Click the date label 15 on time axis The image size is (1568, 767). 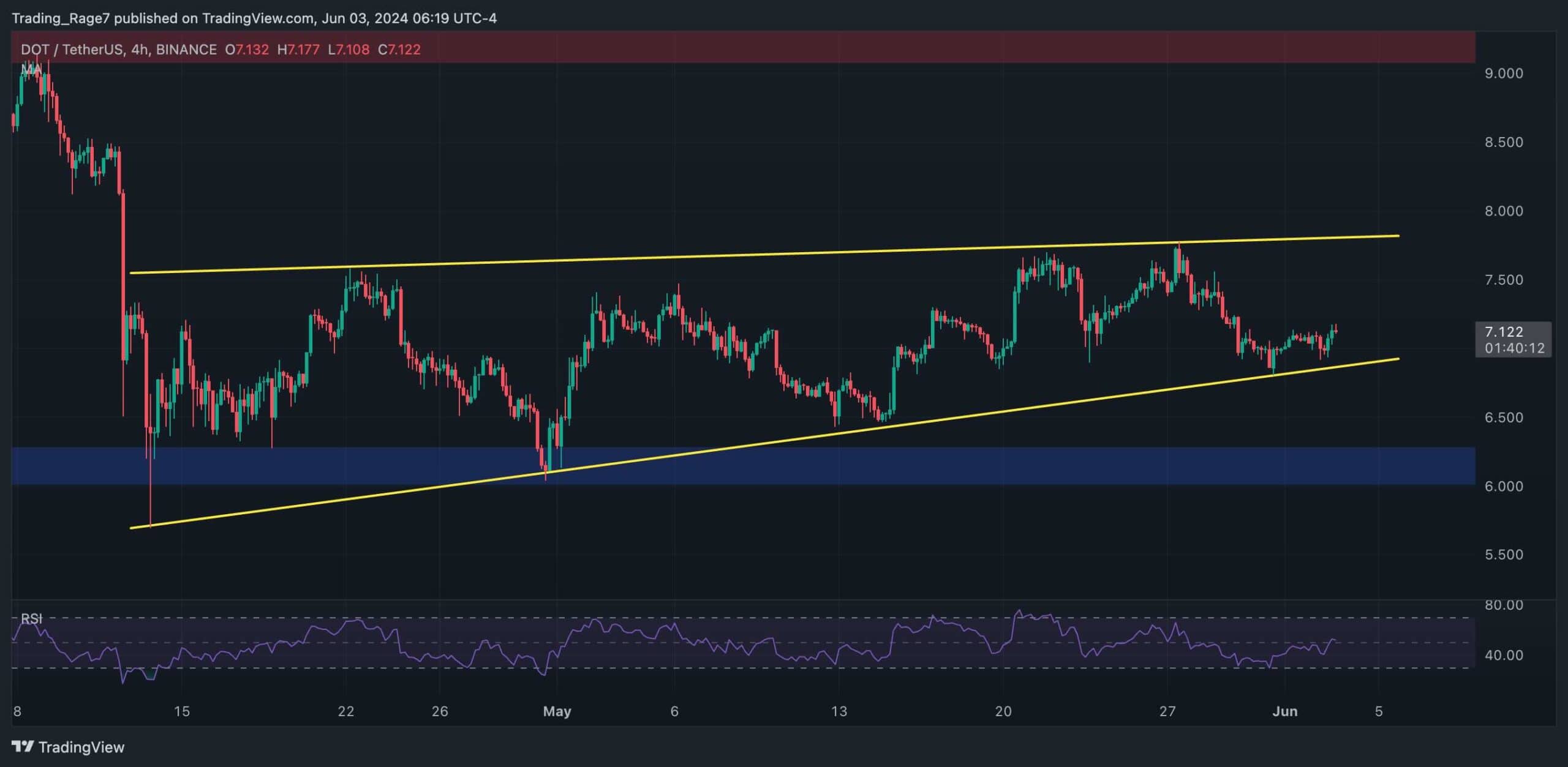pyautogui.click(x=182, y=711)
